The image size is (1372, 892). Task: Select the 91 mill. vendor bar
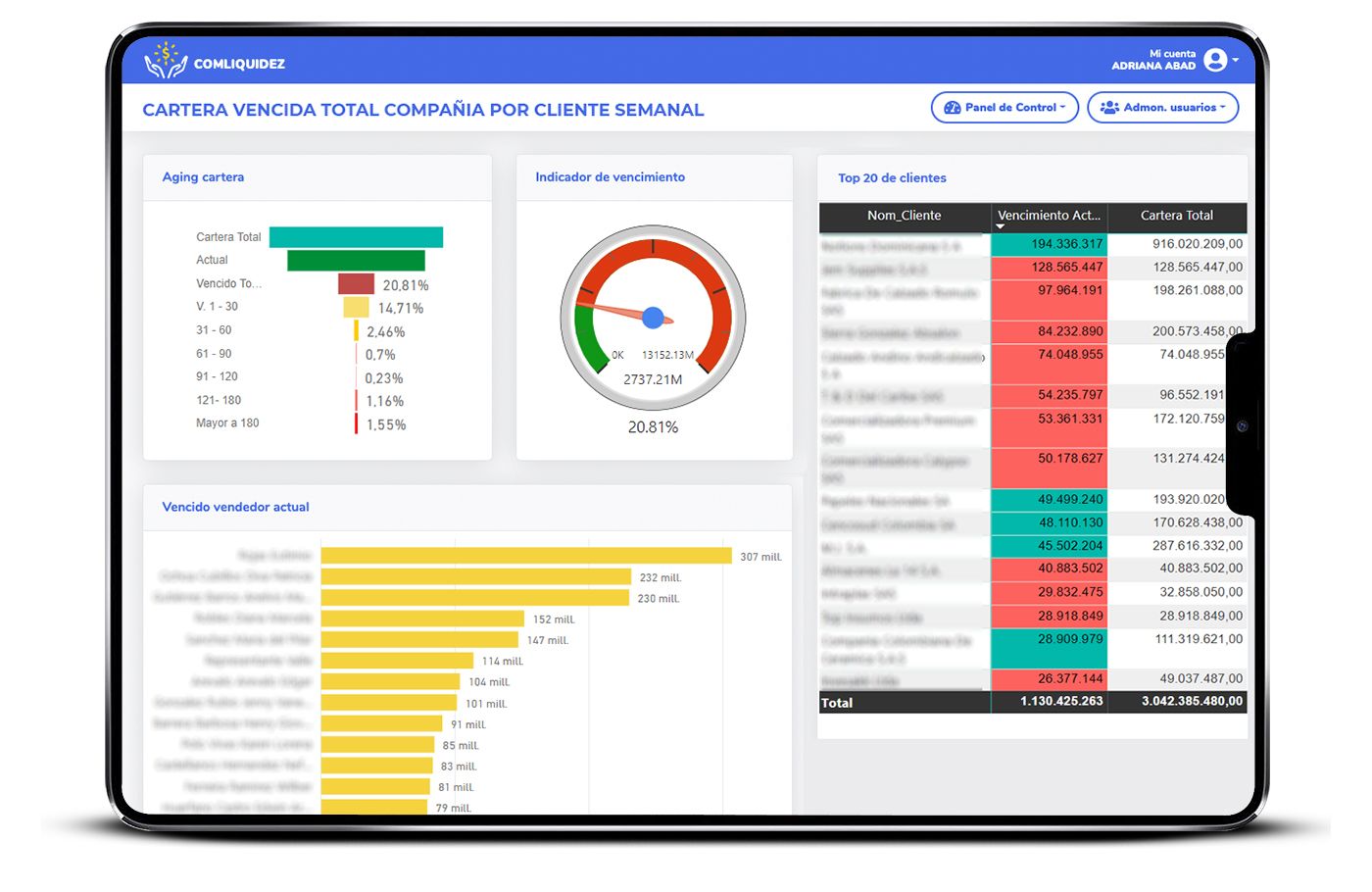click(x=382, y=723)
